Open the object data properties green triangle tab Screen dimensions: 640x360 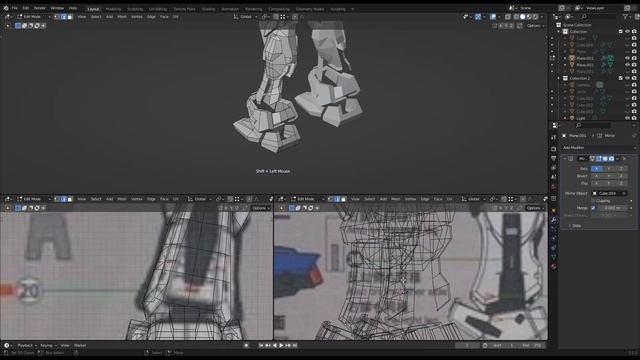554,257
